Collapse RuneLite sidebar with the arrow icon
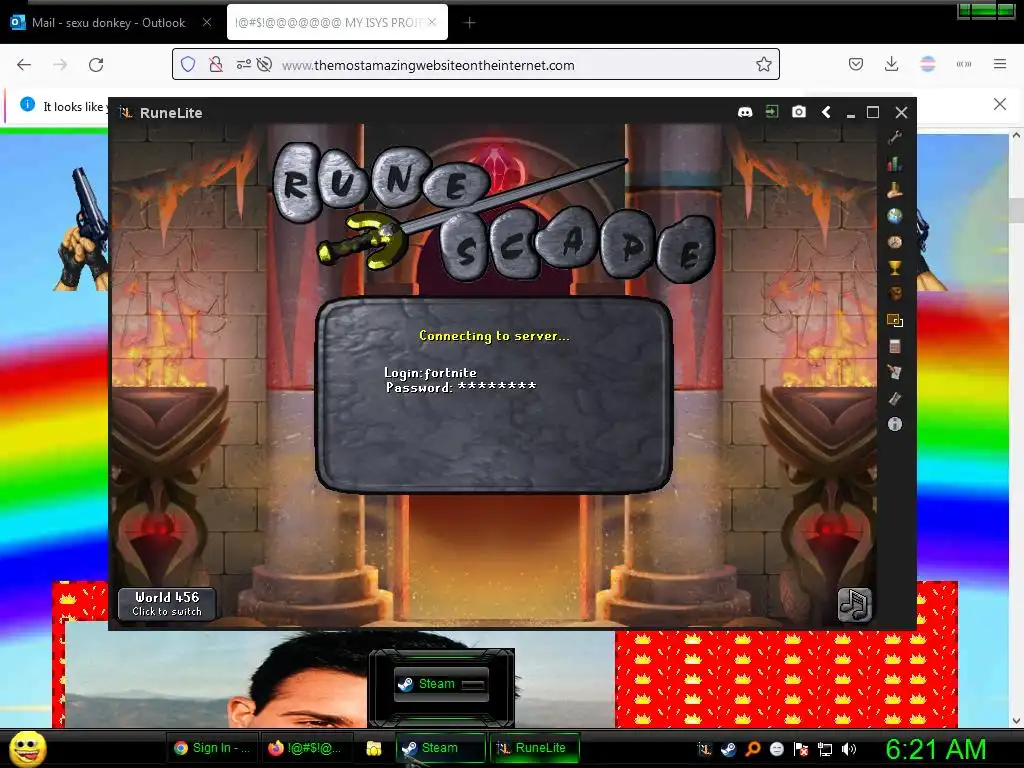1024x768 pixels. click(826, 112)
